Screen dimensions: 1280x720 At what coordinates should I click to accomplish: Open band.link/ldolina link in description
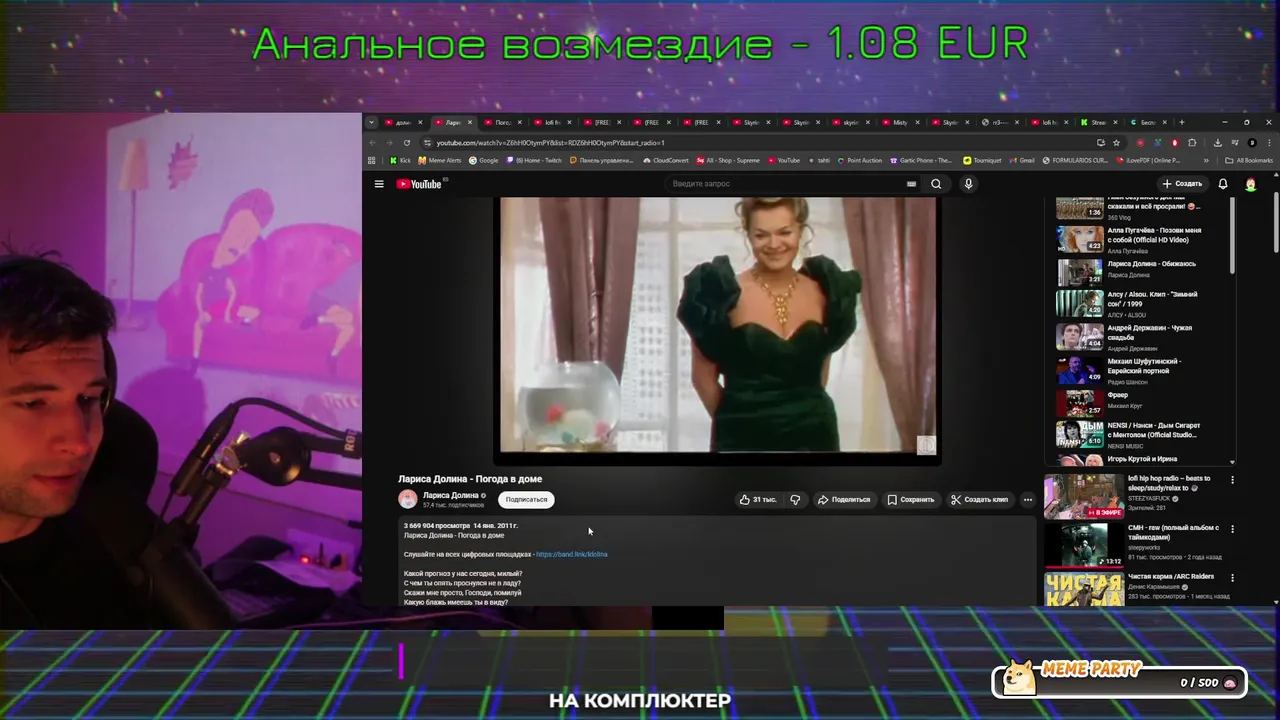571,554
